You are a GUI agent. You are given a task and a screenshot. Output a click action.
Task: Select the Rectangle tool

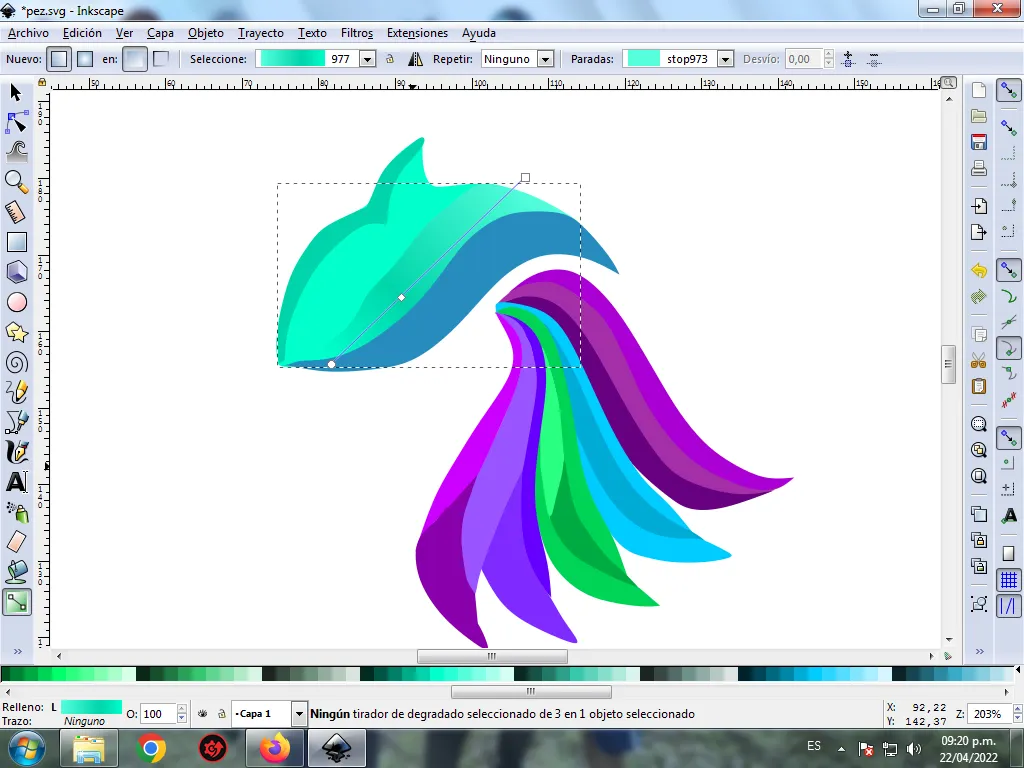[16, 242]
